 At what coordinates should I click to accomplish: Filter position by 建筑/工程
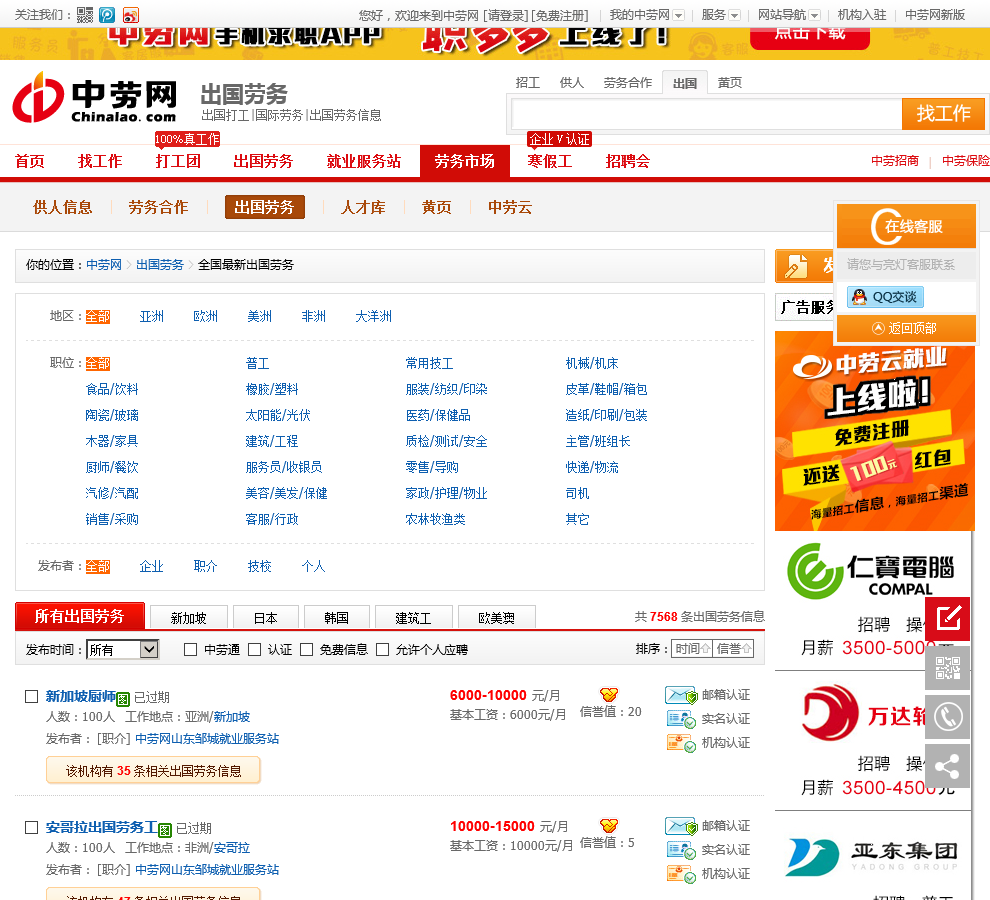271,441
